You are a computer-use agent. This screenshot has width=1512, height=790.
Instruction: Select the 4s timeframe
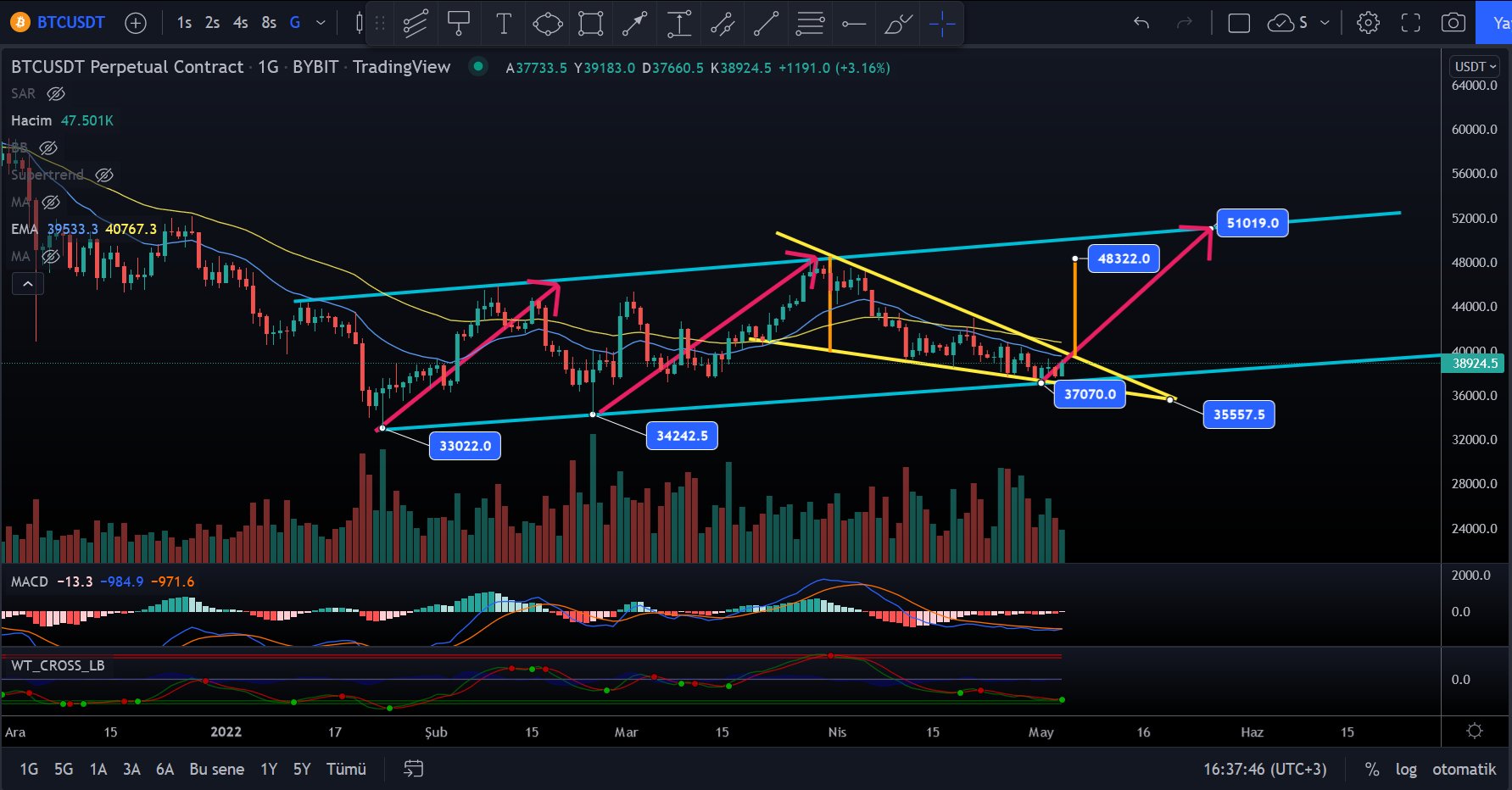pyautogui.click(x=241, y=23)
